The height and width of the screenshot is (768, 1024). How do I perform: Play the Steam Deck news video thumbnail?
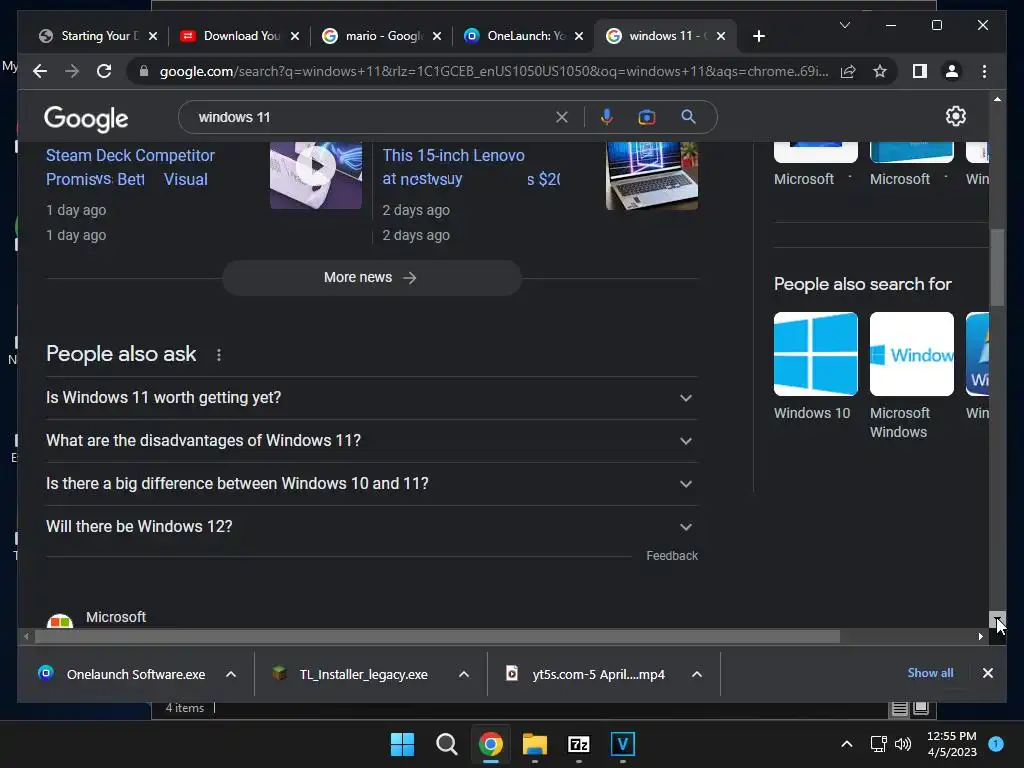pyautogui.click(x=316, y=175)
